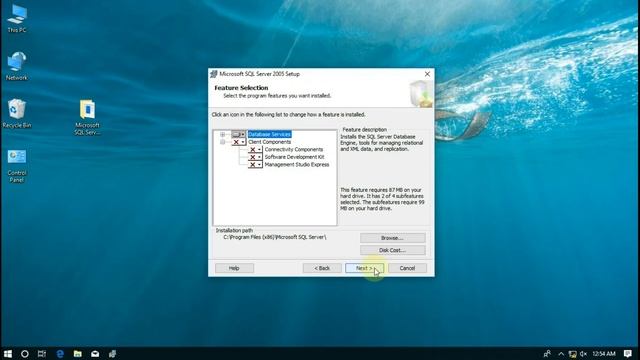
Task: Click the taskbar clock showing 12:54 AM
Action: click(x=604, y=354)
